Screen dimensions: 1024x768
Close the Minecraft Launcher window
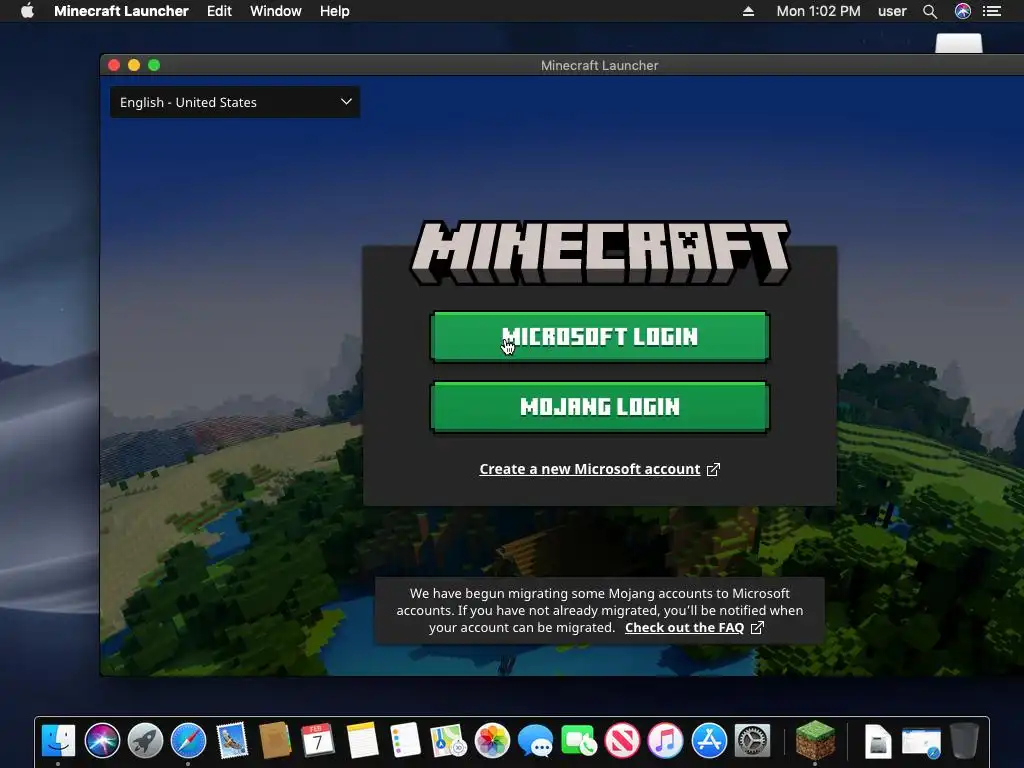tap(114, 65)
